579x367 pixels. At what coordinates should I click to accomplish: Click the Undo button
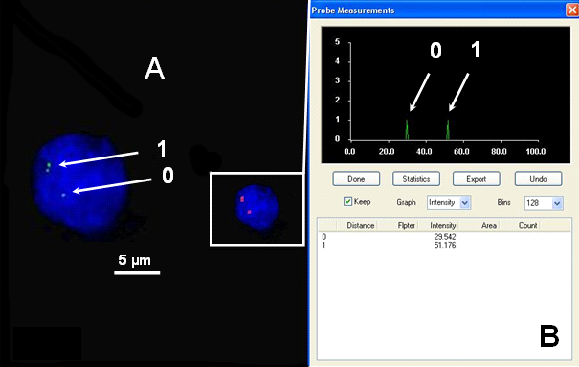538,179
